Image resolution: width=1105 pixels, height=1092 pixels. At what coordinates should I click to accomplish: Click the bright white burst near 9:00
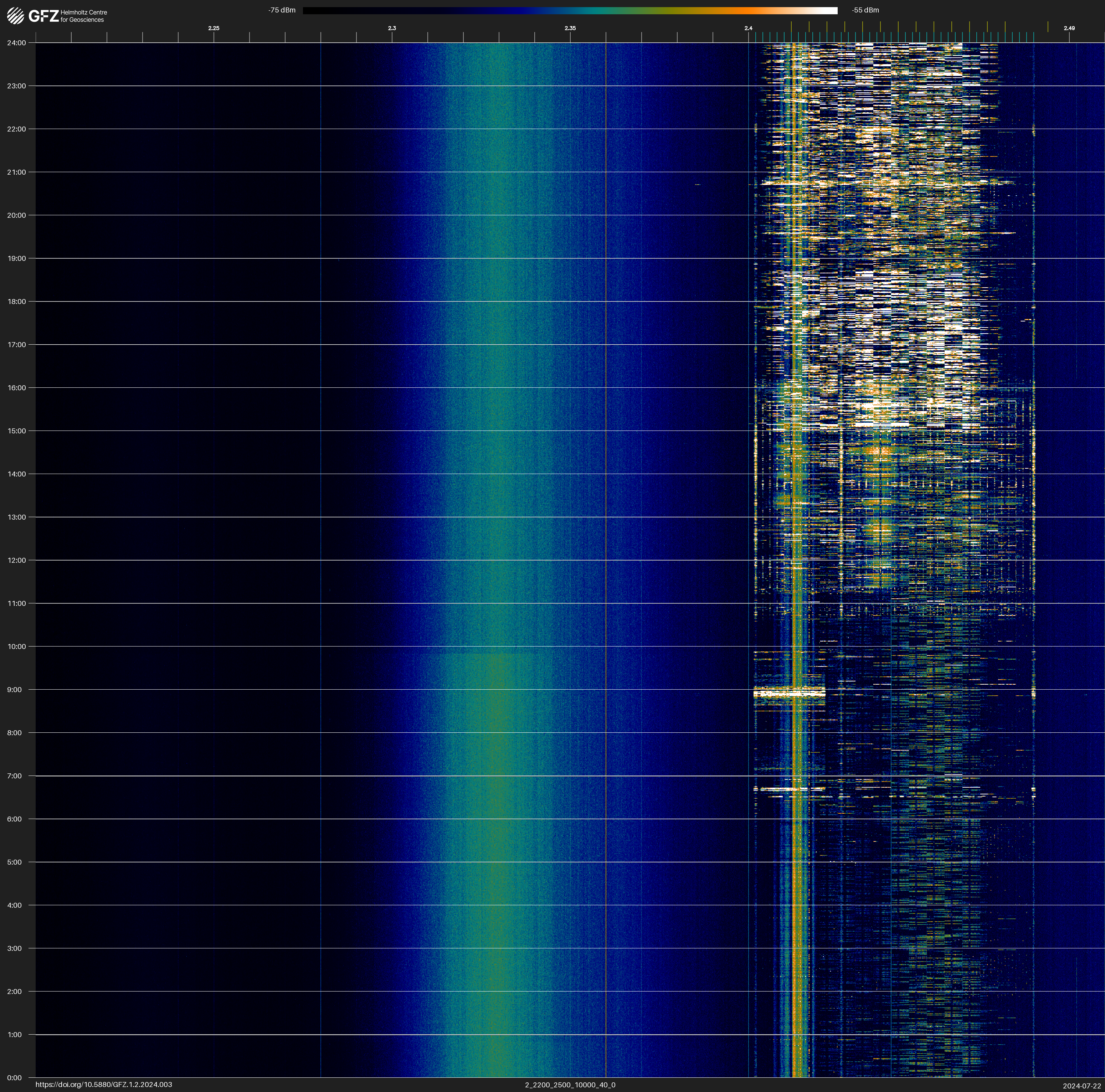(789, 694)
